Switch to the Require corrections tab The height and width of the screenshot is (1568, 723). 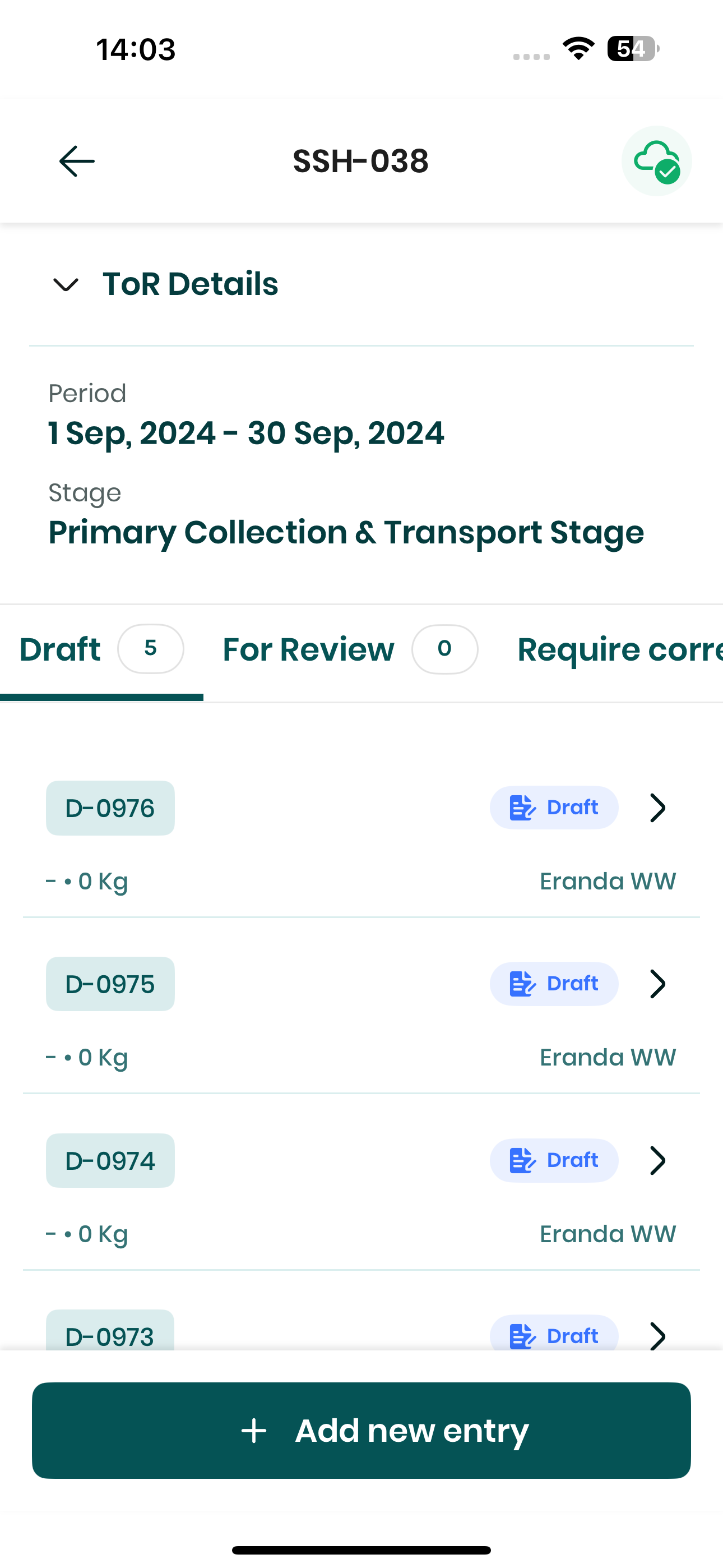click(619, 649)
